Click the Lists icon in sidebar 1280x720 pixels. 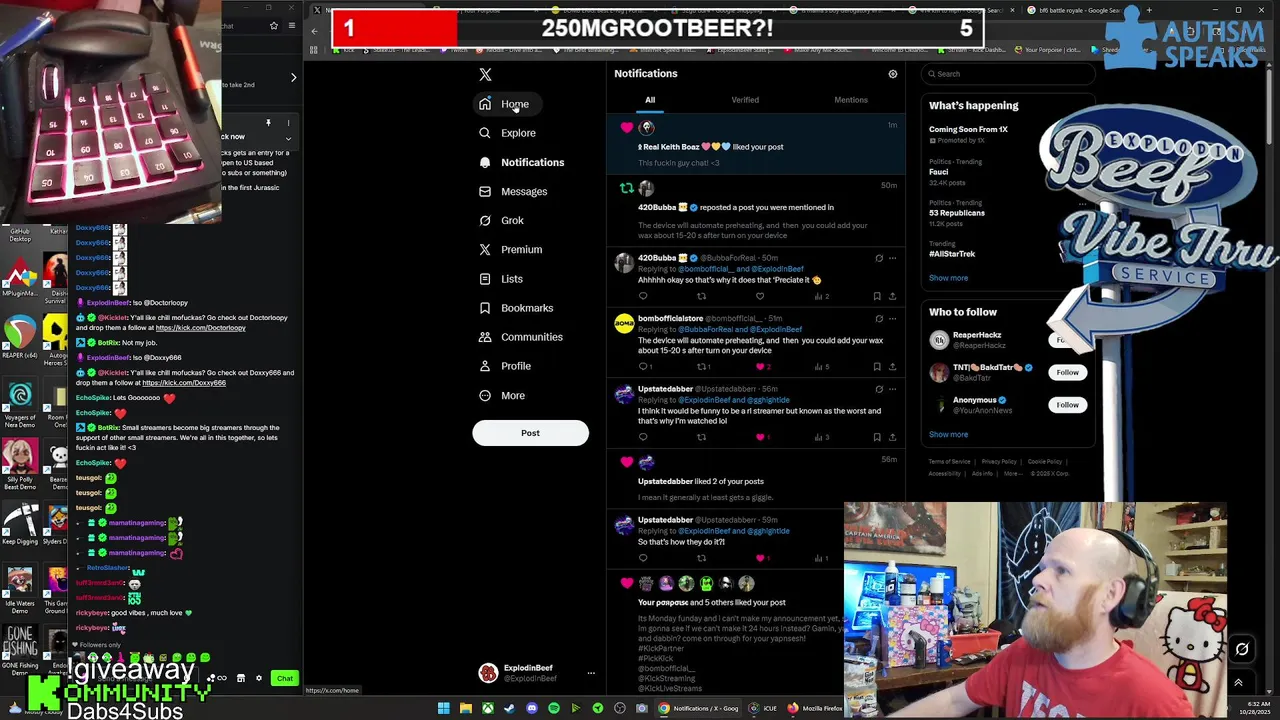(x=485, y=279)
